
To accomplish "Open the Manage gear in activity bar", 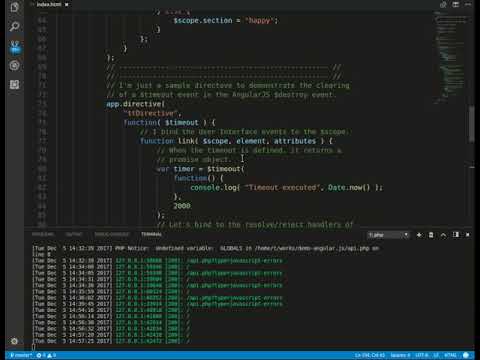I will (14, 341).
